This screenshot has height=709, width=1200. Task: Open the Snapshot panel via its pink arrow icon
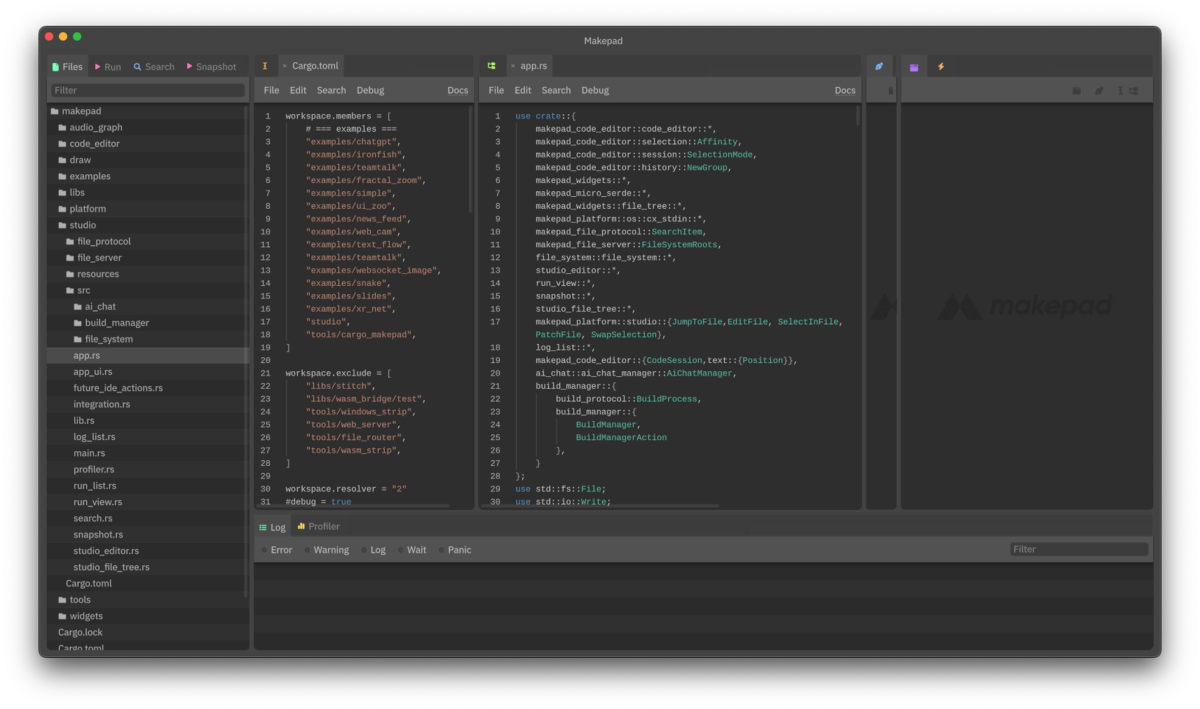(190, 67)
